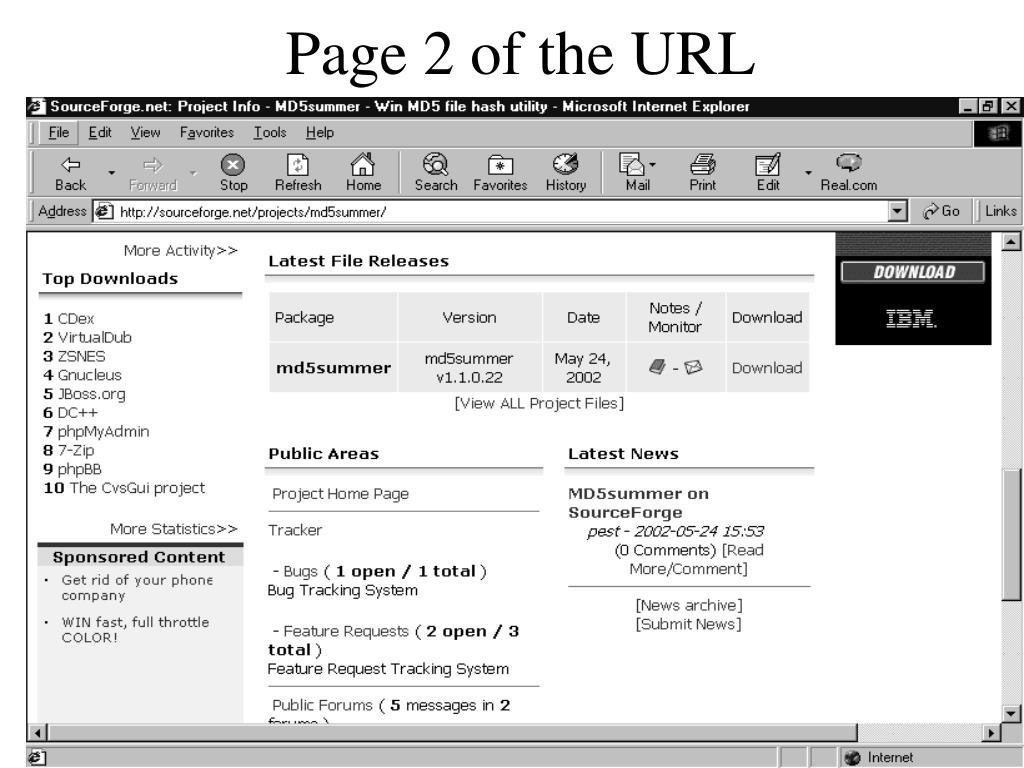Click the More Activity>> link
Screen dimensions: 1024x768
click(x=180, y=251)
